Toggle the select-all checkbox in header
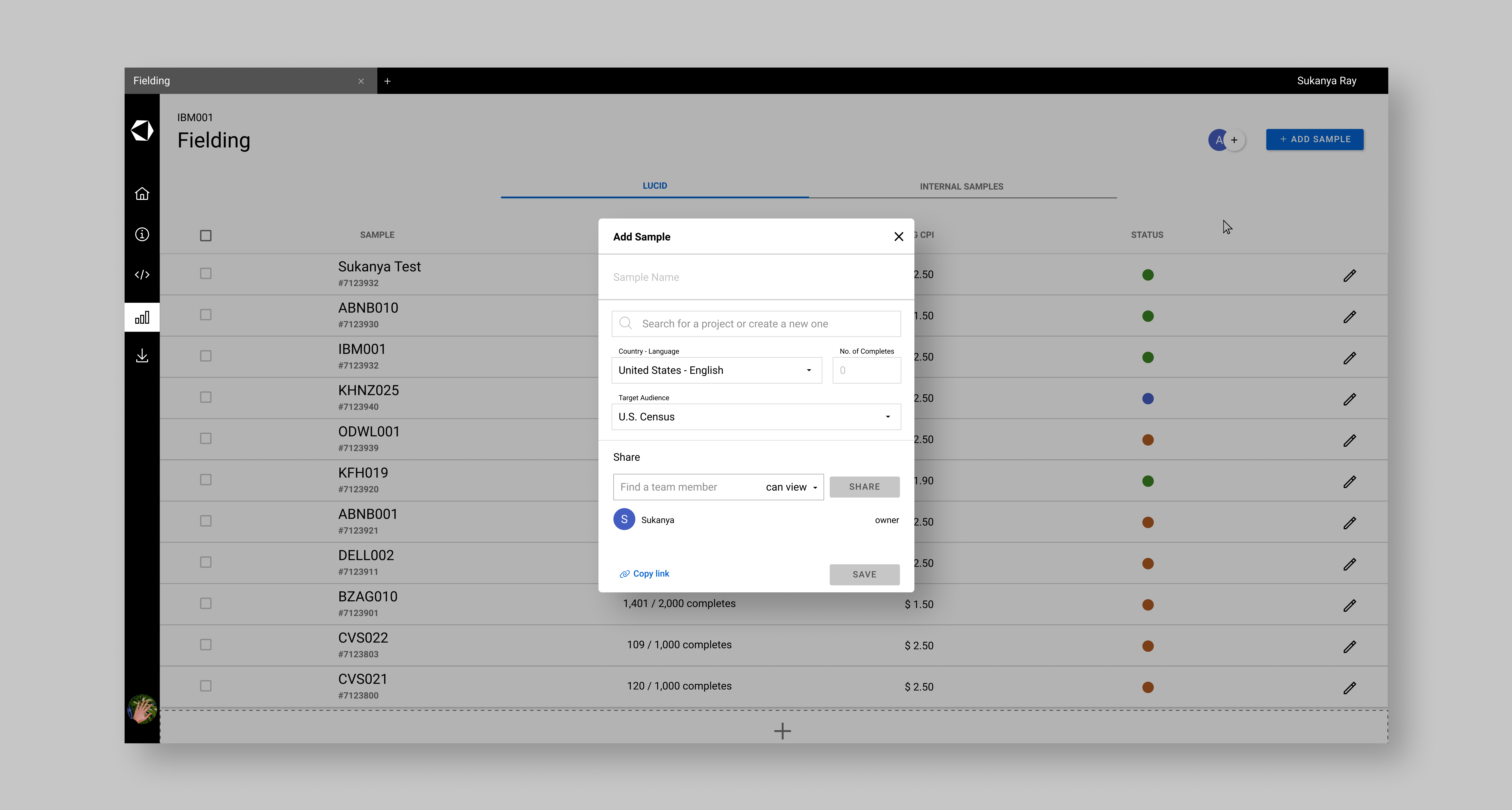The width and height of the screenshot is (1512, 810). (205, 235)
